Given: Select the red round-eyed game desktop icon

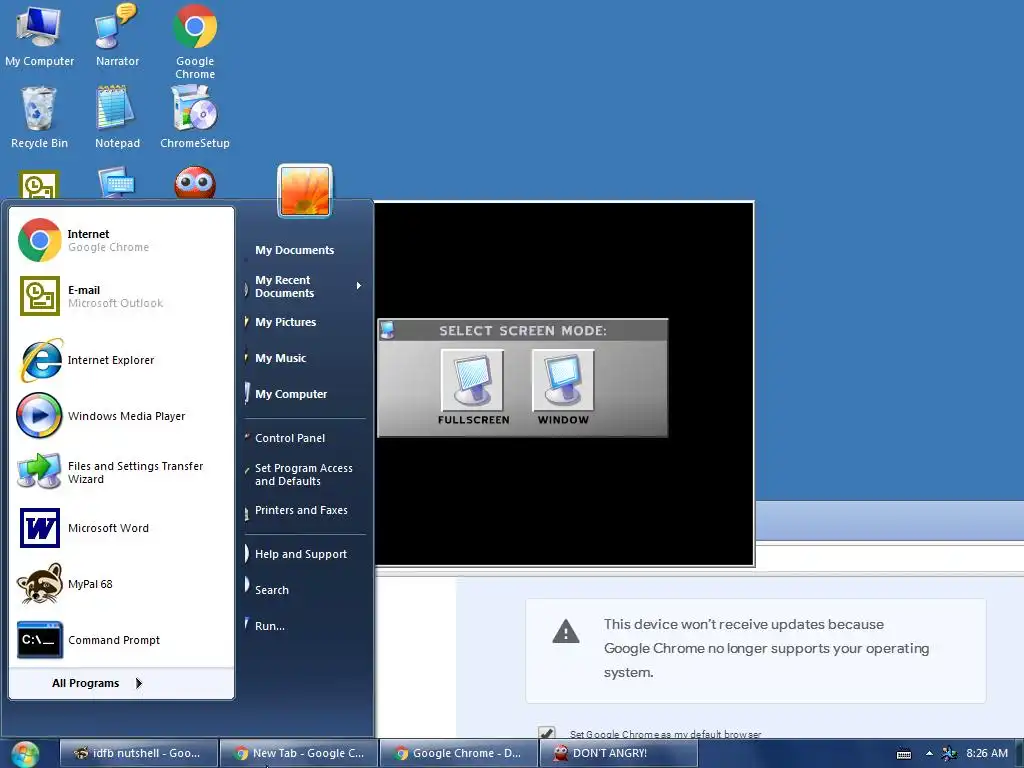Looking at the screenshot, I should [x=195, y=183].
